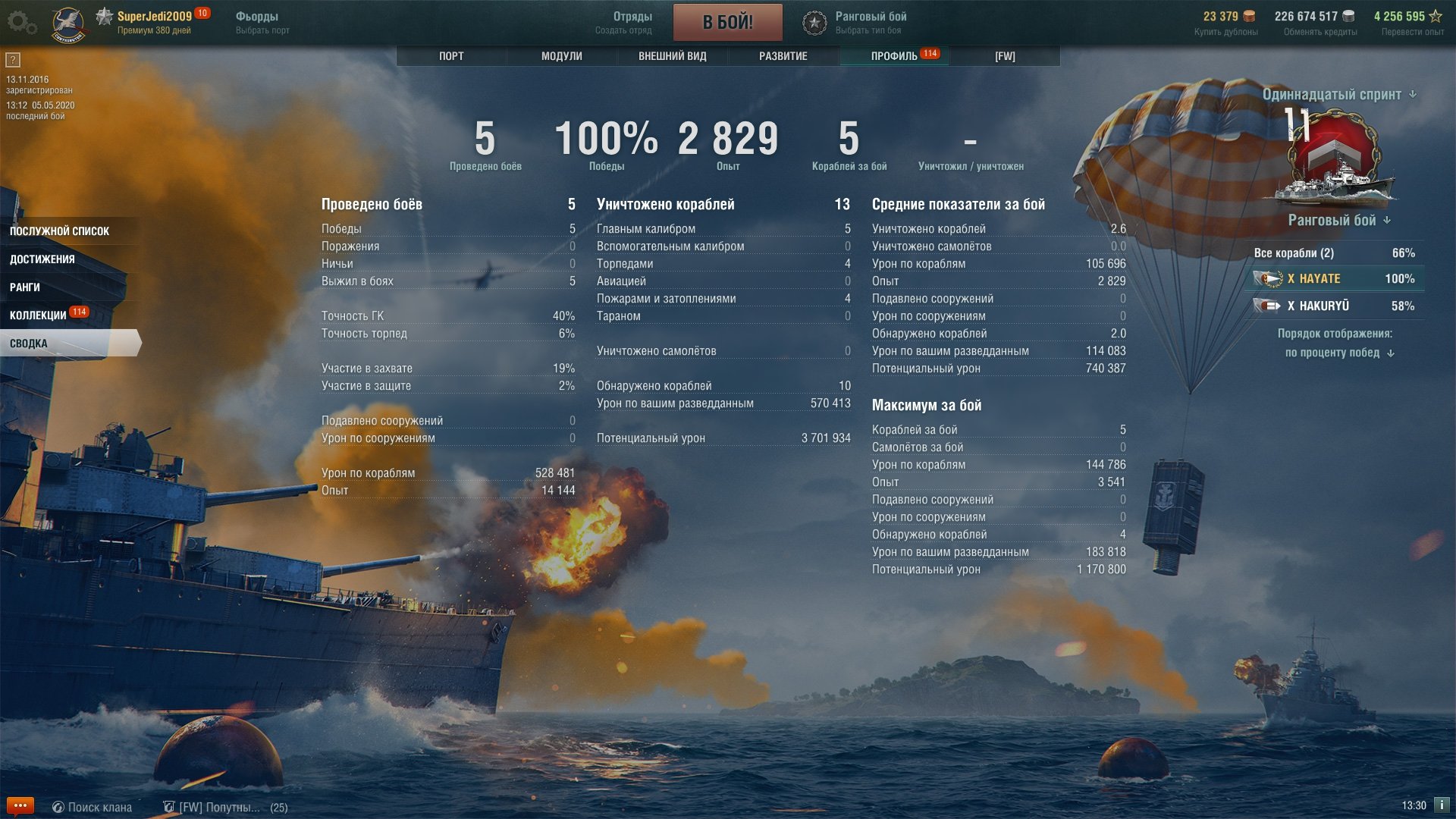
Task: Open the settings gear icon
Action: [x=21, y=22]
